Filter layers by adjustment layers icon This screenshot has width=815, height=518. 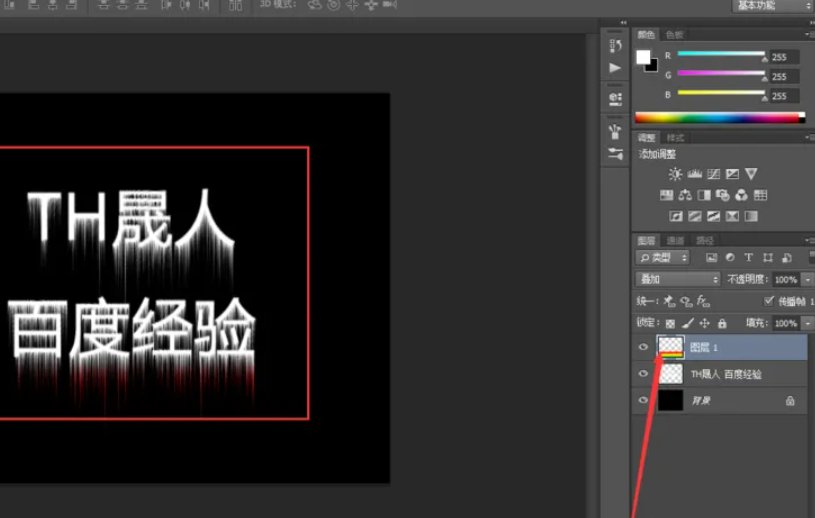point(730,258)
